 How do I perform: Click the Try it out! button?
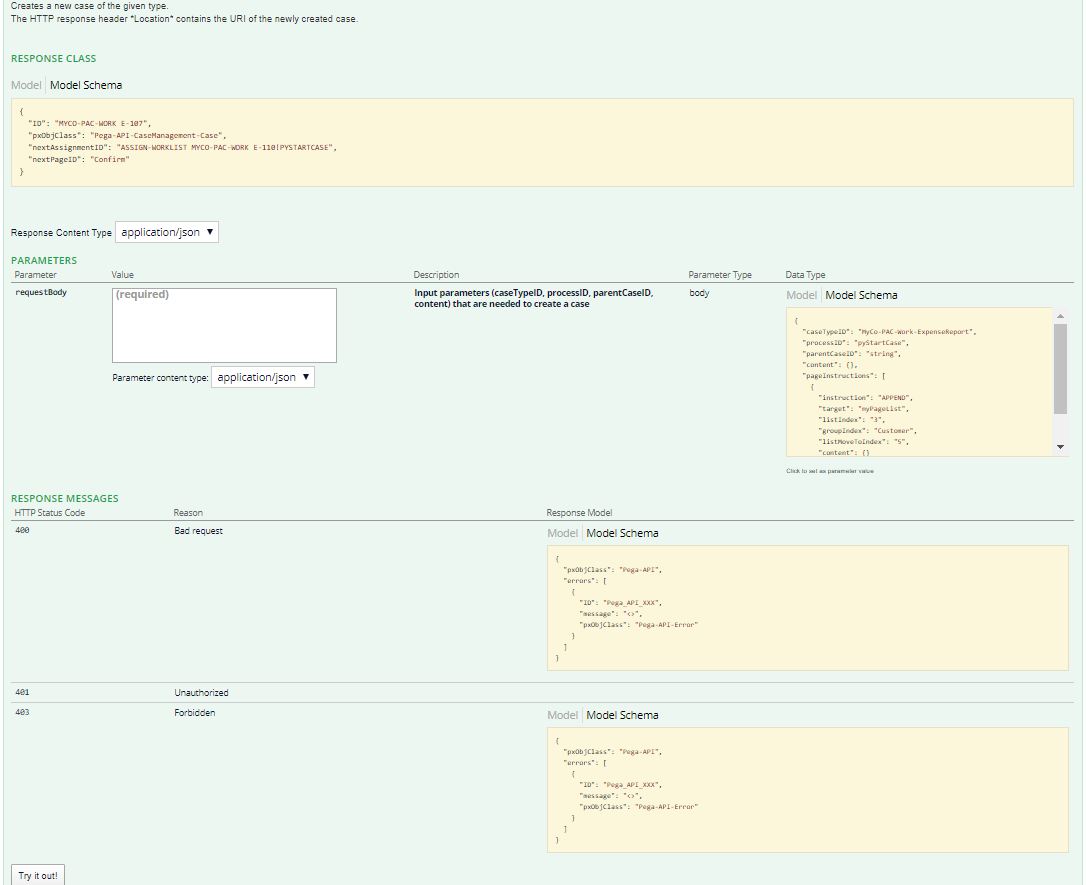tap(37, 875)
